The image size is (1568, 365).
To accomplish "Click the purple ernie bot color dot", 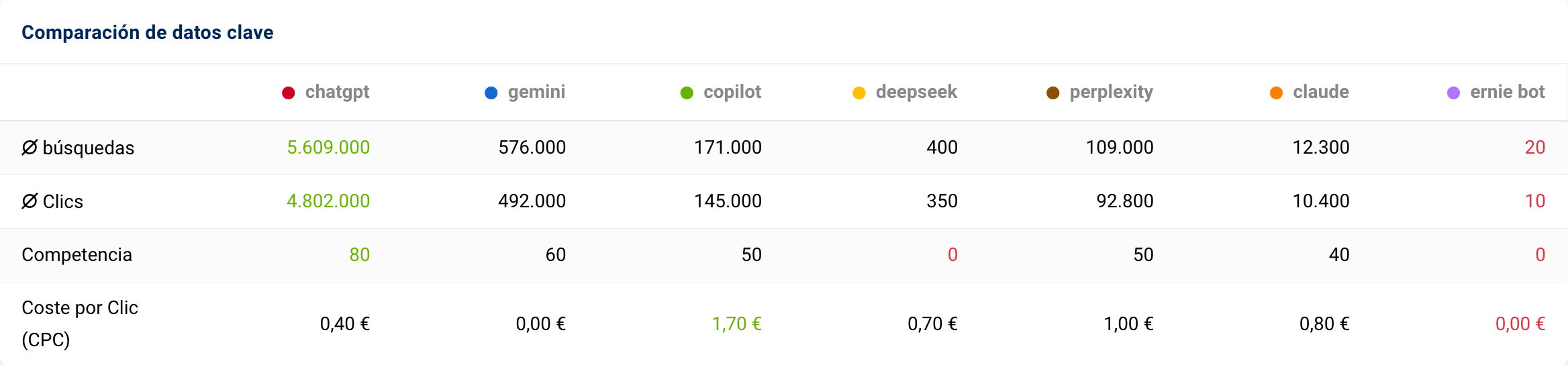I will pyautogui.click(x=1454, y=93).
